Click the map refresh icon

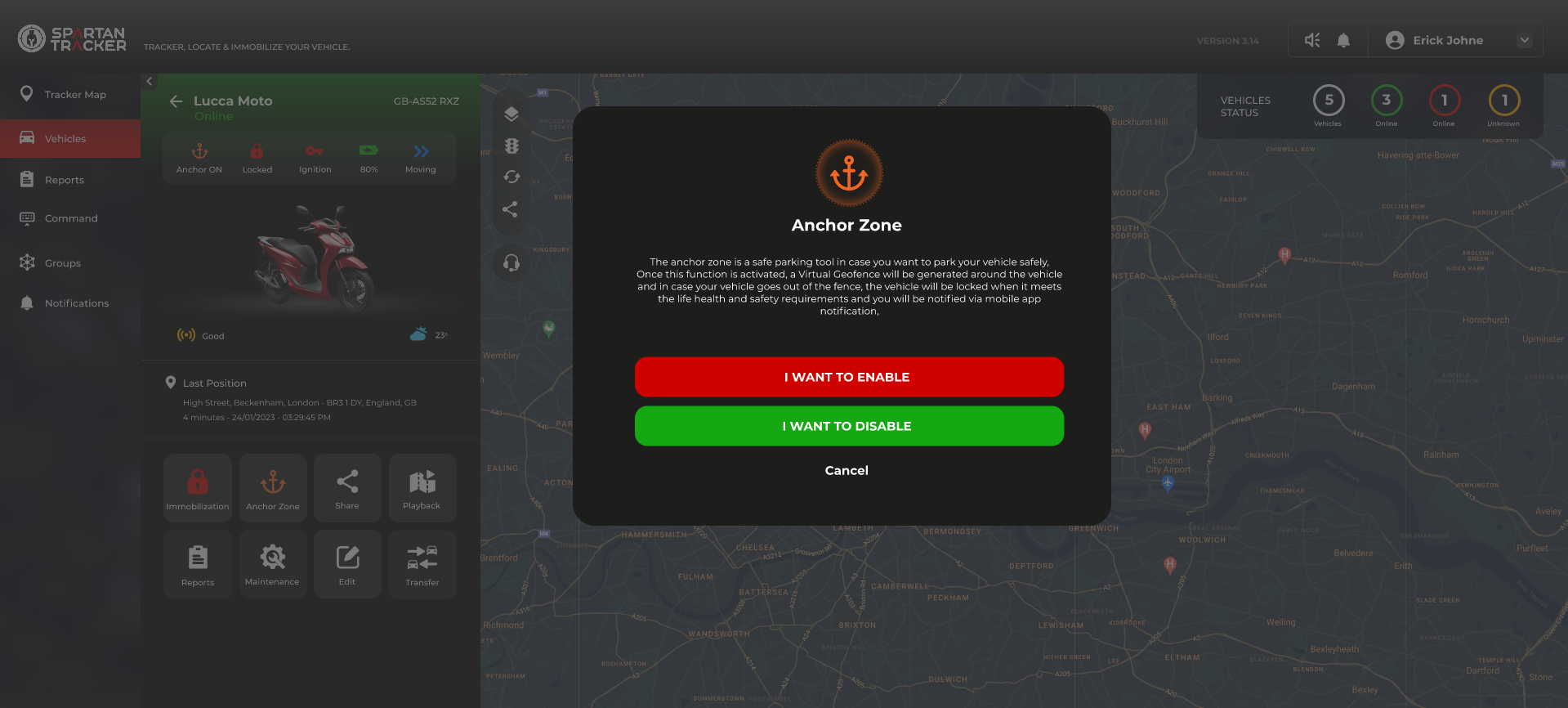tap(511, 177)
